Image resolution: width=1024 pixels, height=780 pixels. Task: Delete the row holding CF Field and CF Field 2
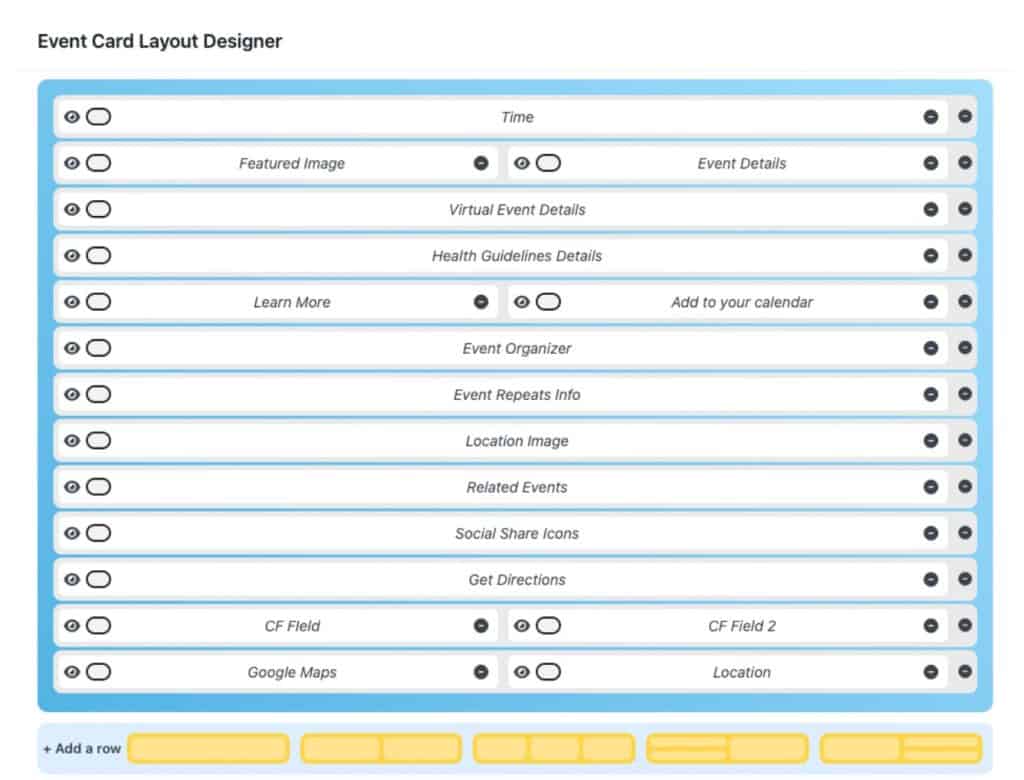click(965, 625)
